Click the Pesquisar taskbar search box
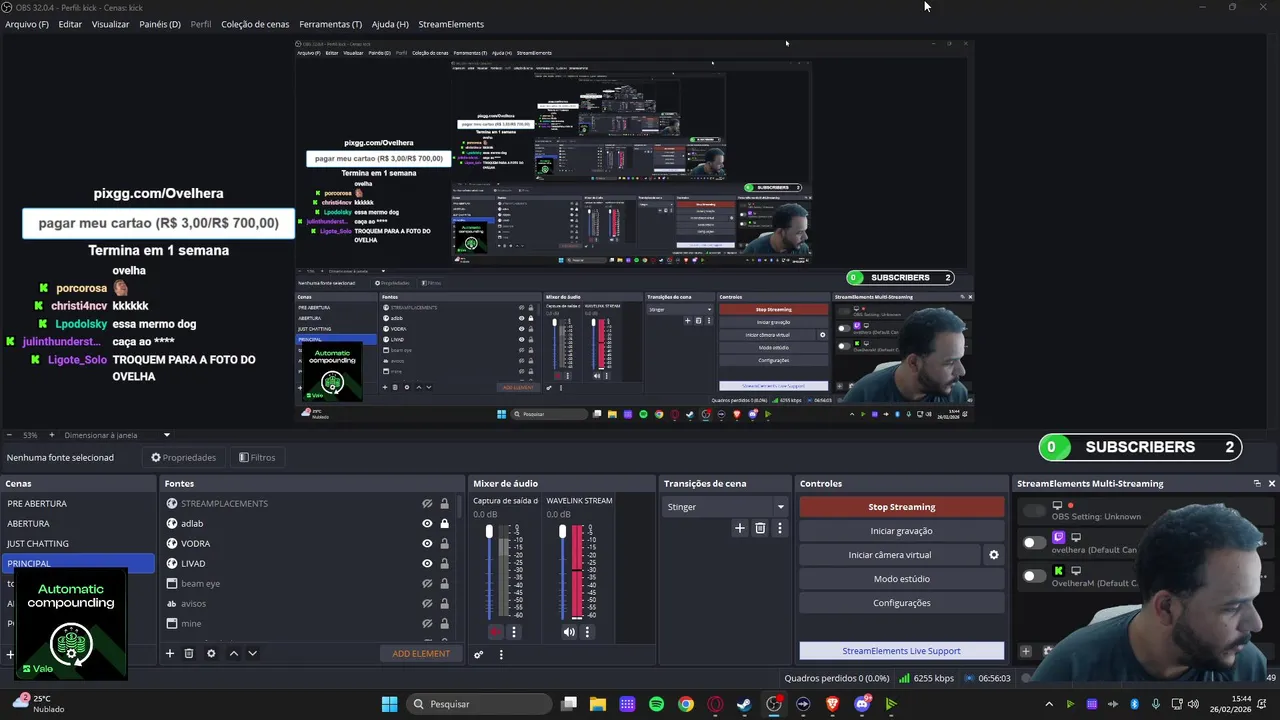This screenshot has height=720, width=1280. point(478,704)
